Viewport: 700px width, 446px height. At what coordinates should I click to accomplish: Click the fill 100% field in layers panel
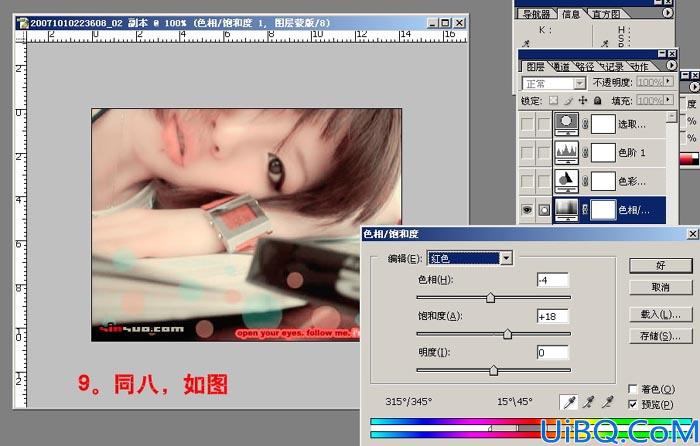[x=650, y=100]
